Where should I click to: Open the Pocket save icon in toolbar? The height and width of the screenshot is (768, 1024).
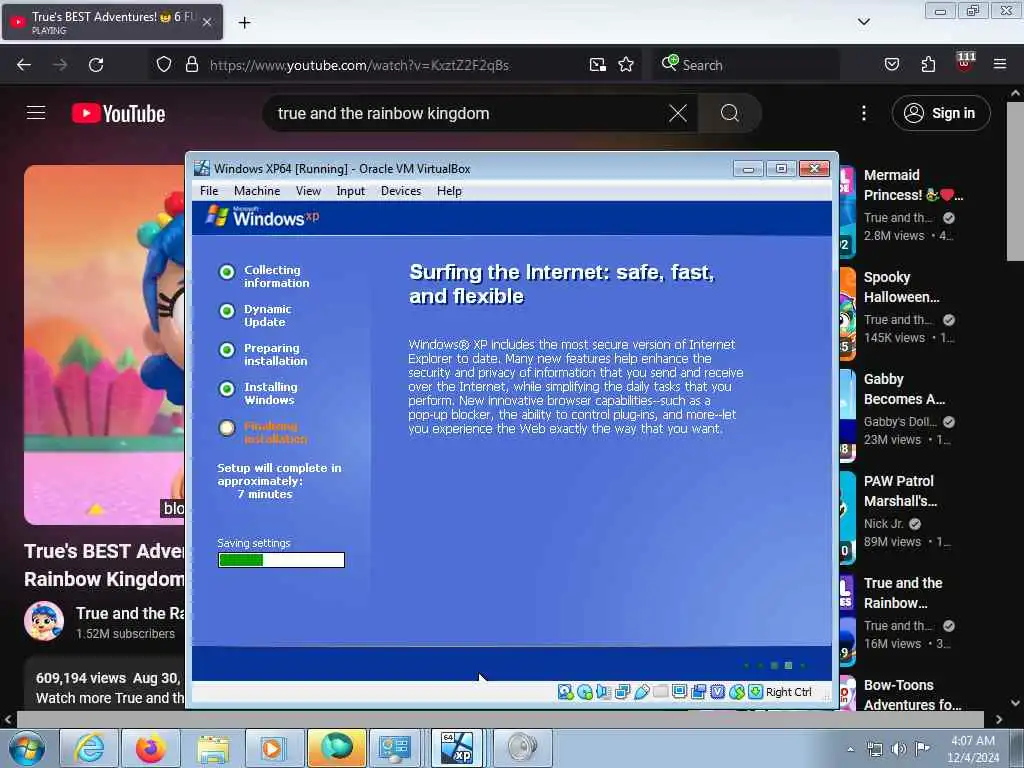click(891, 65)
